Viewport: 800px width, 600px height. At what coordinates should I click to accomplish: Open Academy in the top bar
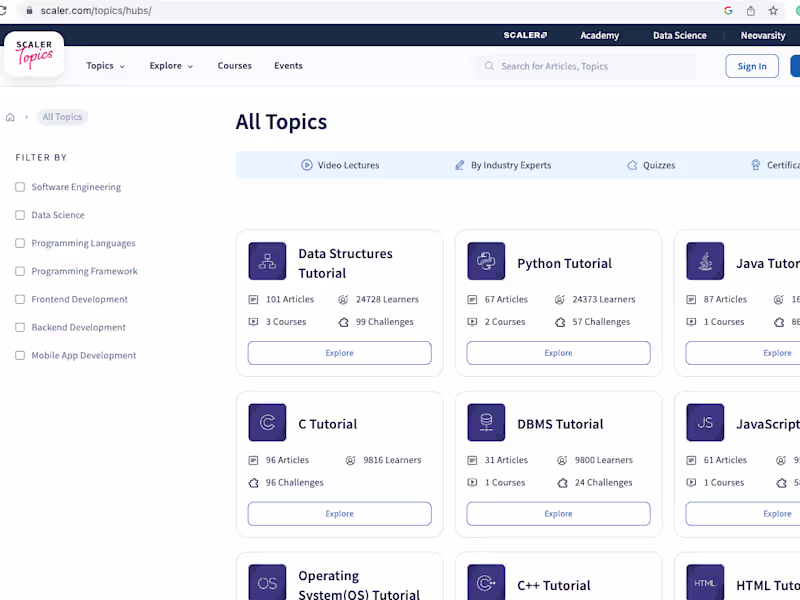pyautogui.click(x=599, y=35)
